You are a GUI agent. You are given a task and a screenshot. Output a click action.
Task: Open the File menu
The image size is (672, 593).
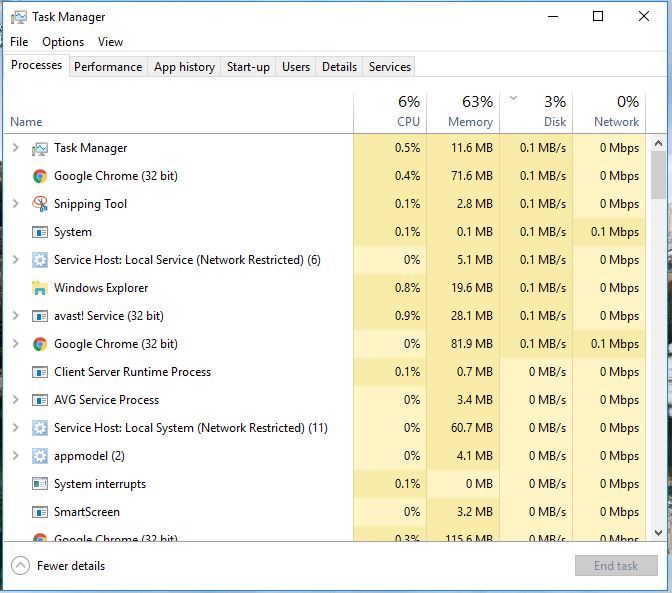[19, 42]
